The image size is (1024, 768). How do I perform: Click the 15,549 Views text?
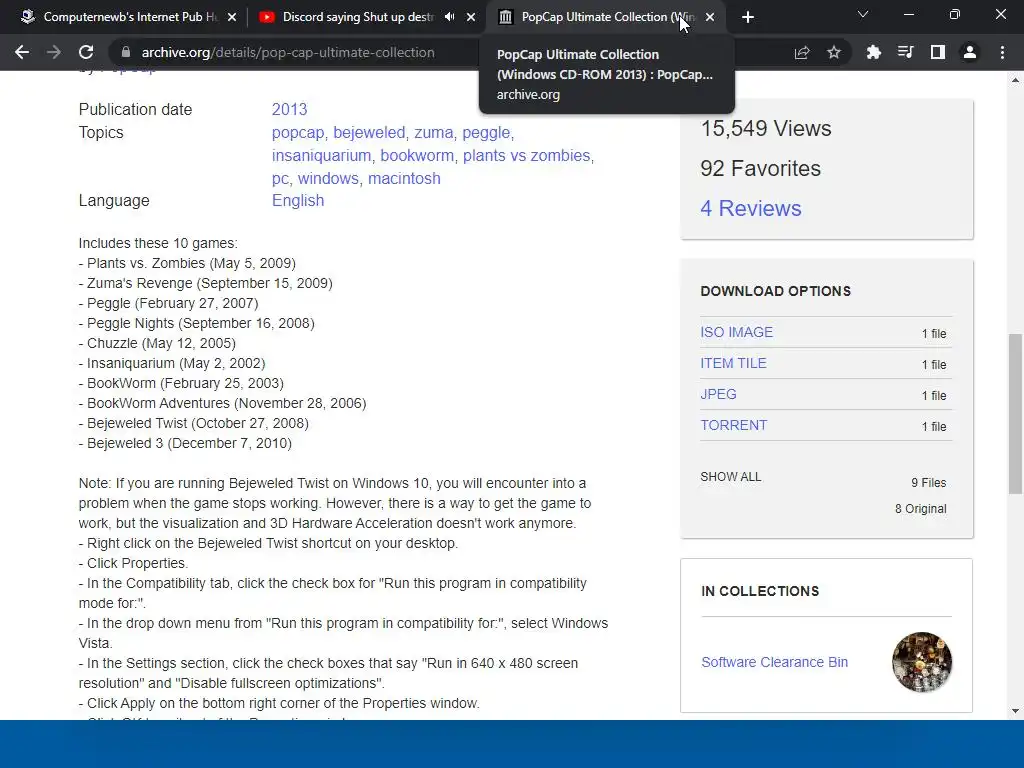pyautogui.click(x=766, y=129)
